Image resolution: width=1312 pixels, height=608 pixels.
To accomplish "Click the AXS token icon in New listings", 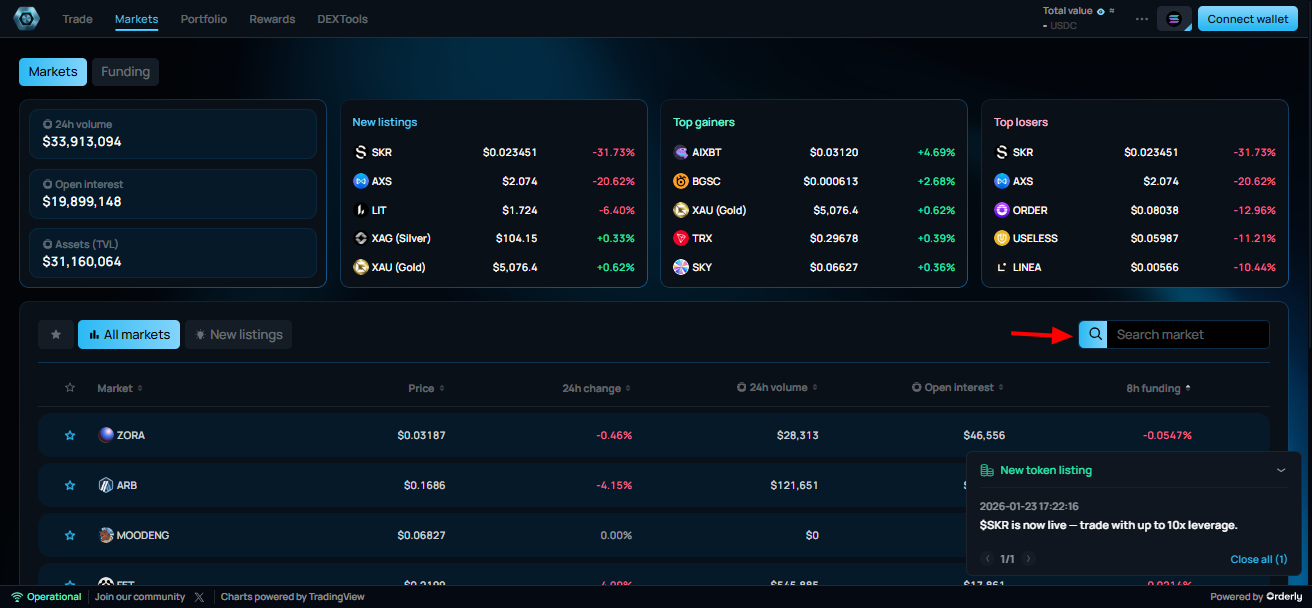I will (361, 182).
